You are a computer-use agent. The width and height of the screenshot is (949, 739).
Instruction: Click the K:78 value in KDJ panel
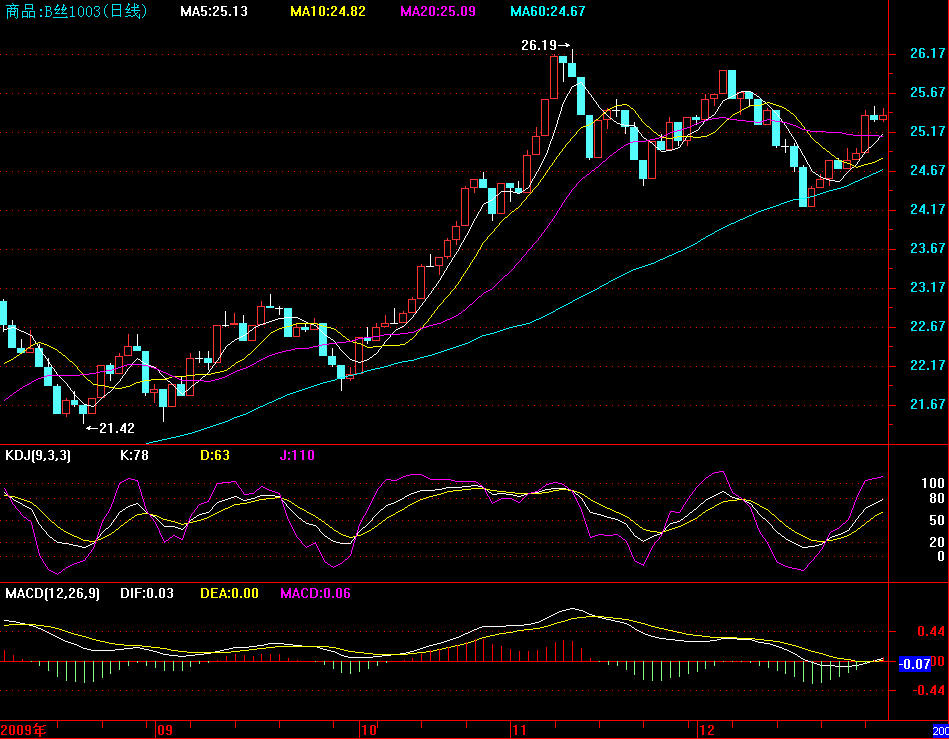pyautogui.click(x=134, y=456)
